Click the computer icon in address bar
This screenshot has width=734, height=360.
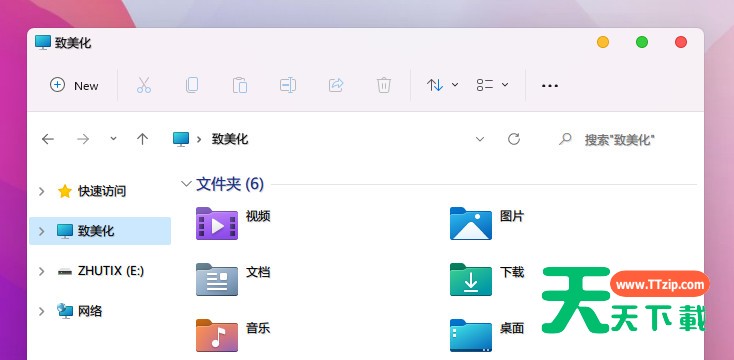click(x=181, y=139)
